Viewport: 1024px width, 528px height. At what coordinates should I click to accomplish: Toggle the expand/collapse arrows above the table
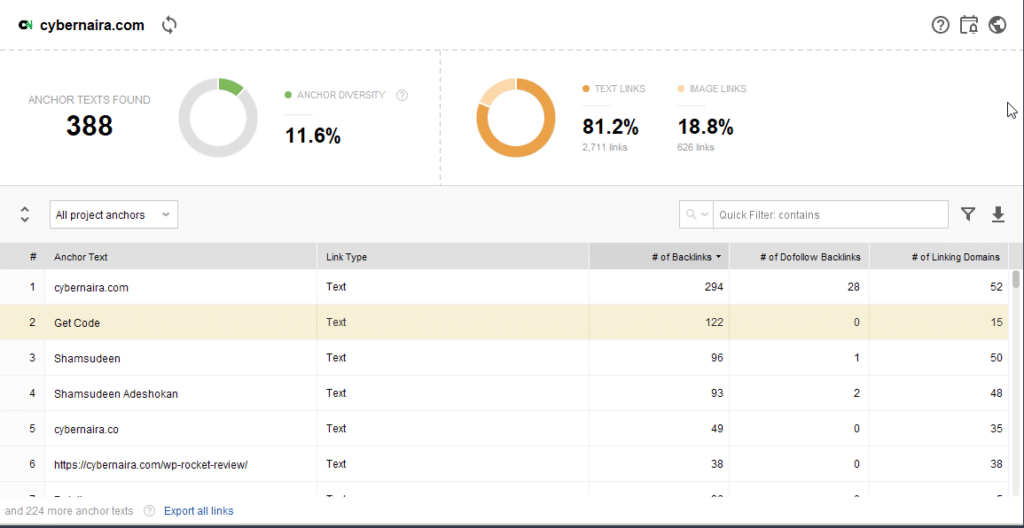tap(25, 215)
